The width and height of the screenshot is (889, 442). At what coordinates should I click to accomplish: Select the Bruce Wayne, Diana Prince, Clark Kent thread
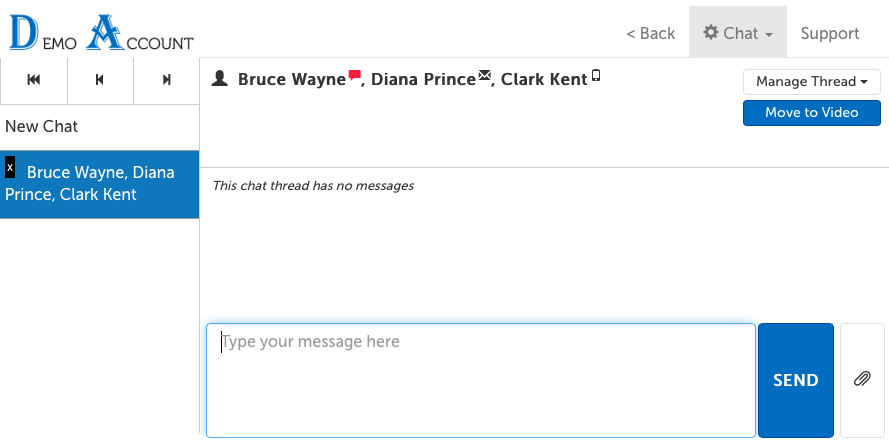pyautogui.click(x=100, y=184)
